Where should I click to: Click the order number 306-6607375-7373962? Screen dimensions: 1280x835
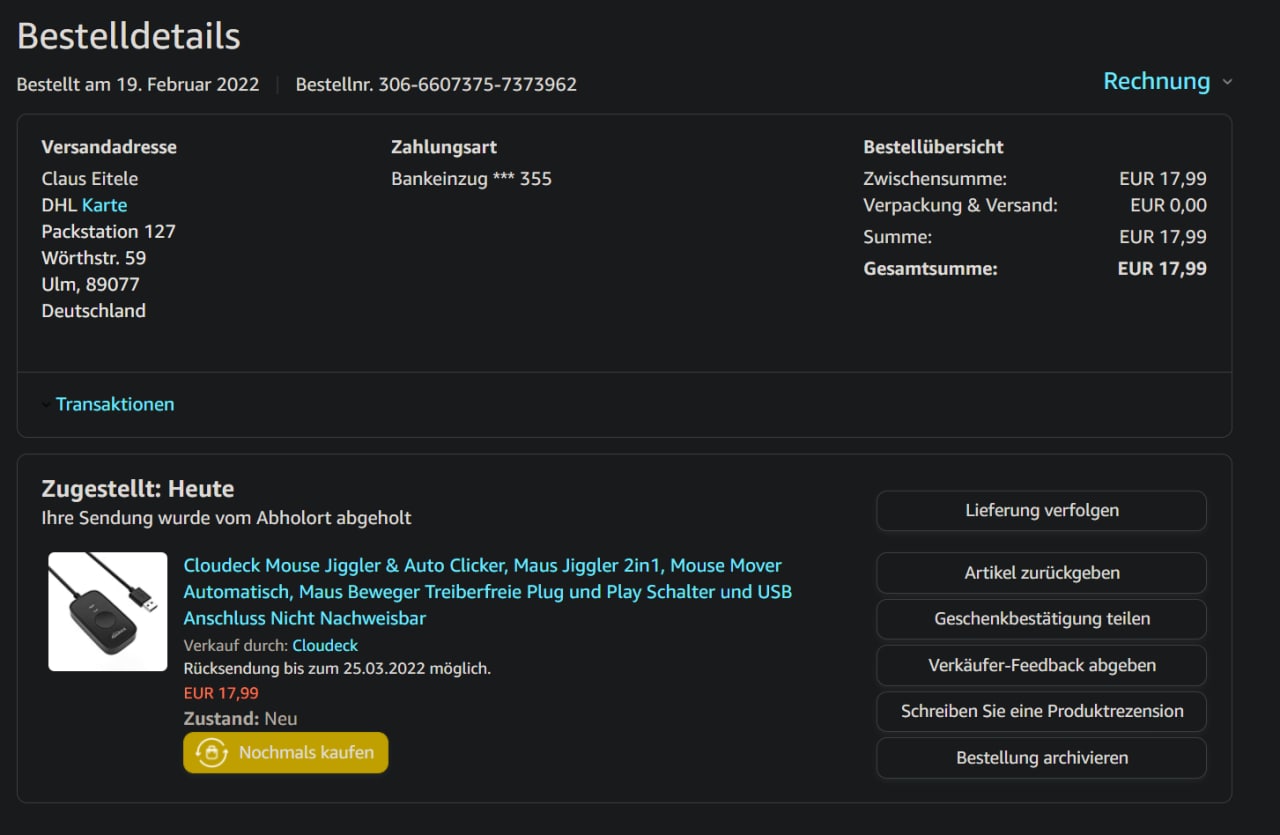pyautogui.click(x=476, y=85)
